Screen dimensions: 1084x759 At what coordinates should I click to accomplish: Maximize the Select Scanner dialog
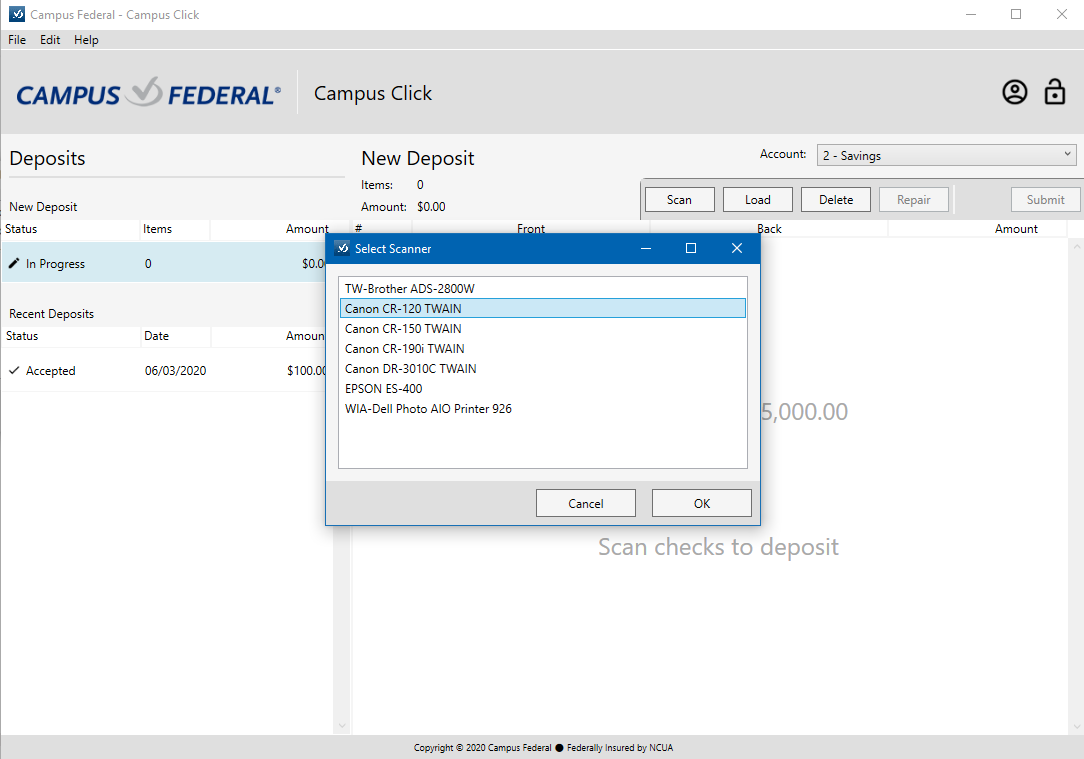(691, 248)
